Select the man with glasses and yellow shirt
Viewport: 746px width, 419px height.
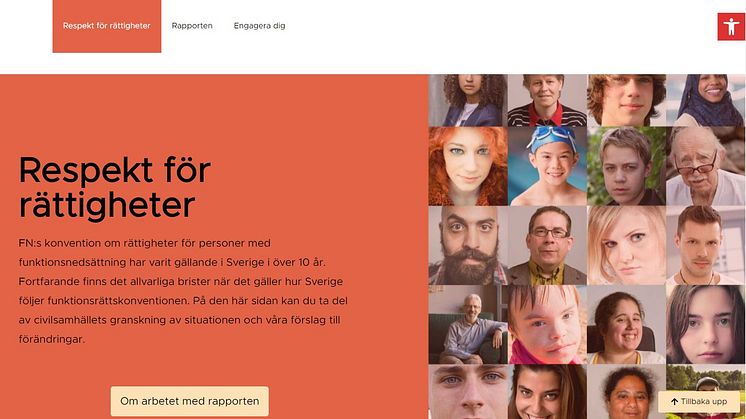547,245
